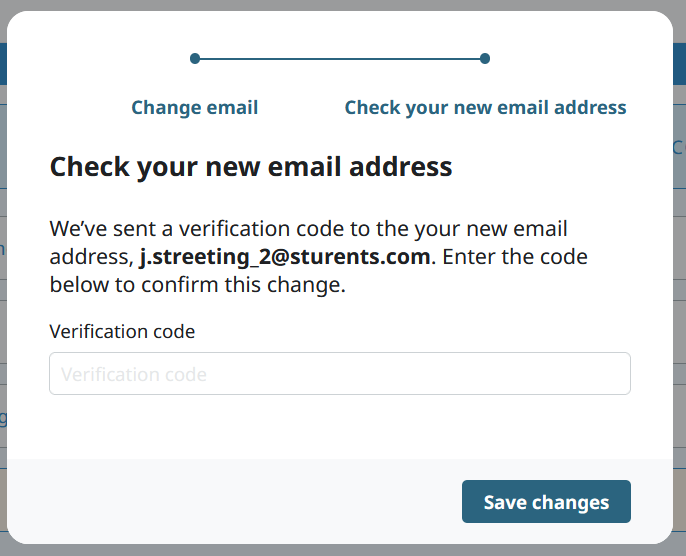Select the Check your new email address step label
This screenshot has height=556, width=686.
pos(485,108)
